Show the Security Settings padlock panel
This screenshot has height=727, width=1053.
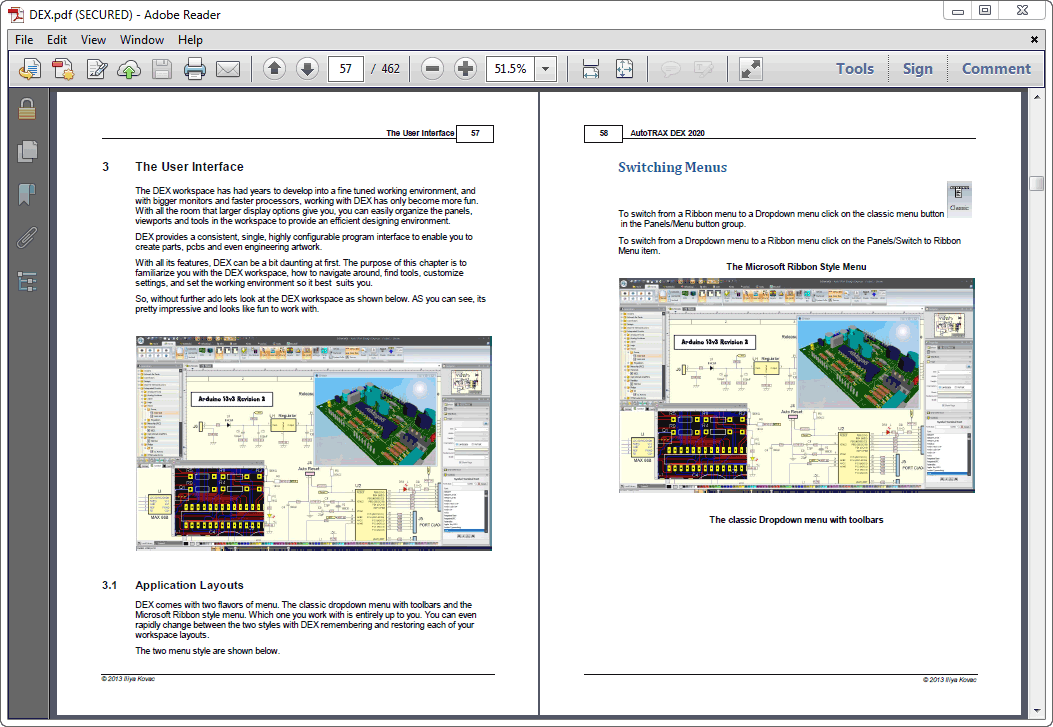pos(27,108)
